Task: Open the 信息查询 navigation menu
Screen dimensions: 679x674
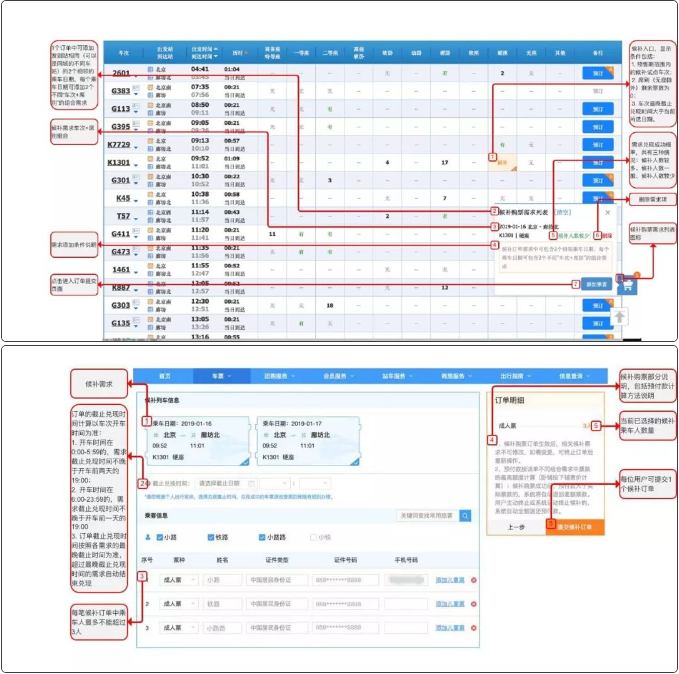Action: [575, 376]
